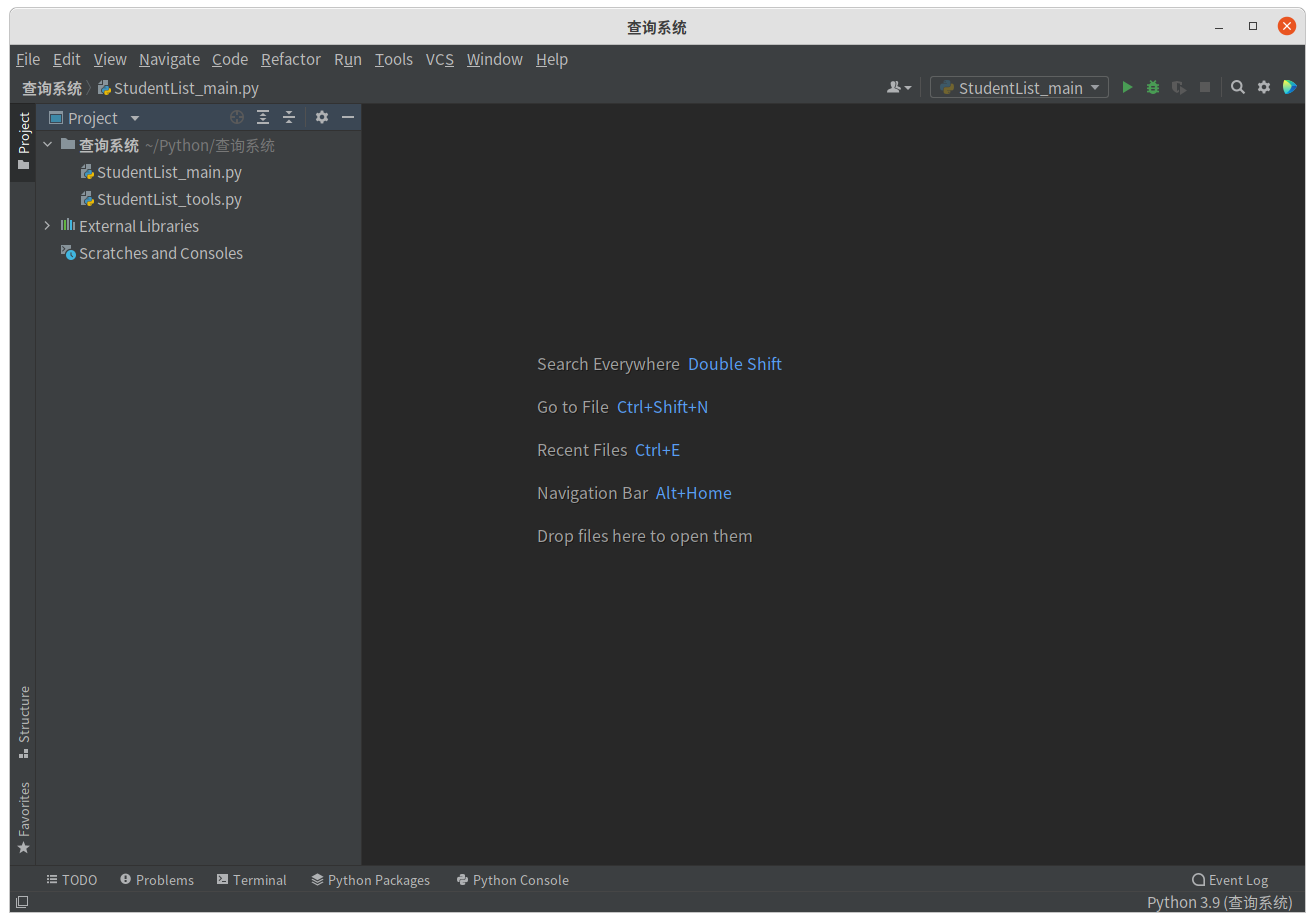
Task: Click 查询系统 breadcrumb in navigation bar
Action: click(x=52, y=88)
